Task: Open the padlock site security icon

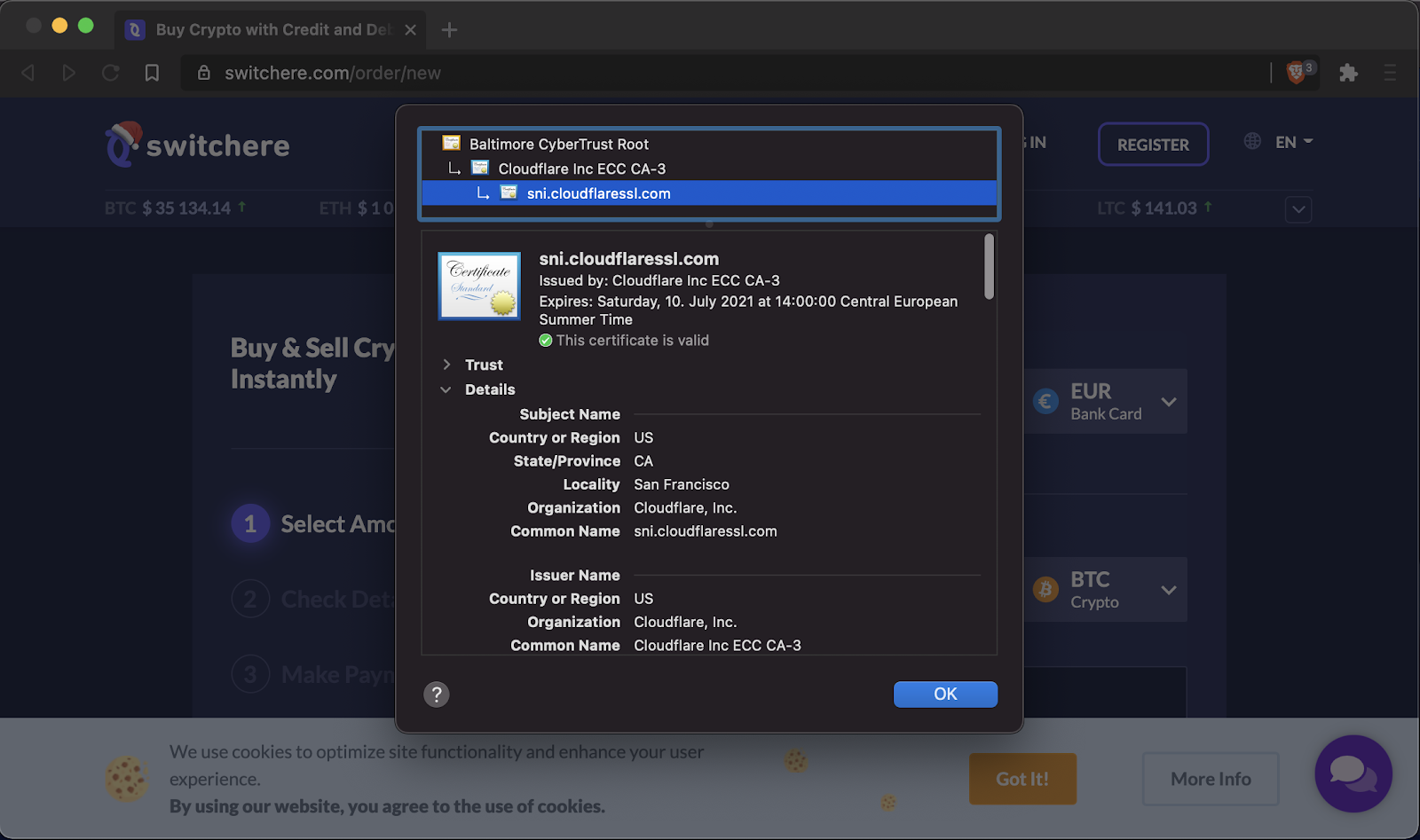Action: pos(204,73)
